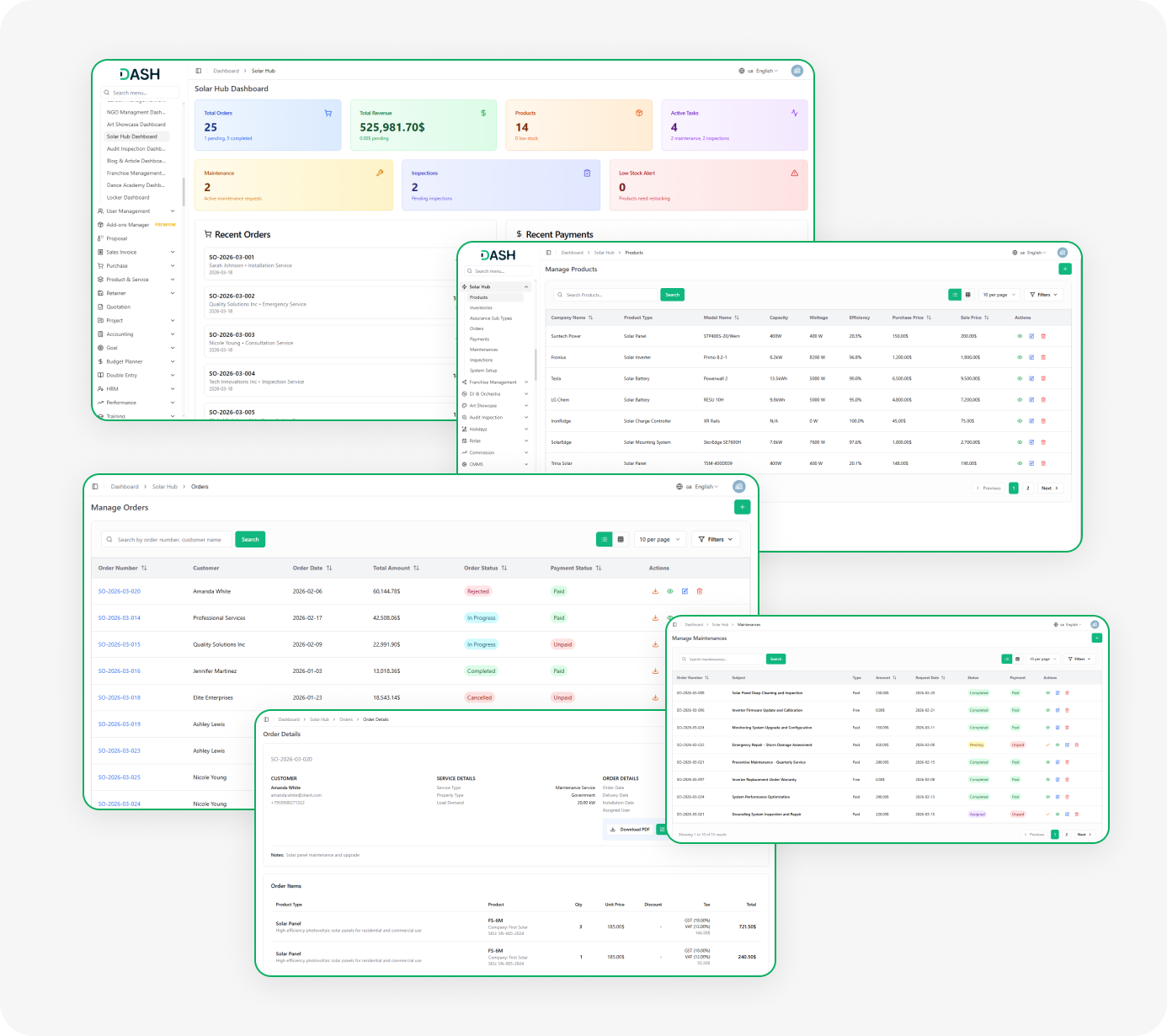Click Search button in Manage Orders
1167x1036 pixels.
click(x=250, y=539)
